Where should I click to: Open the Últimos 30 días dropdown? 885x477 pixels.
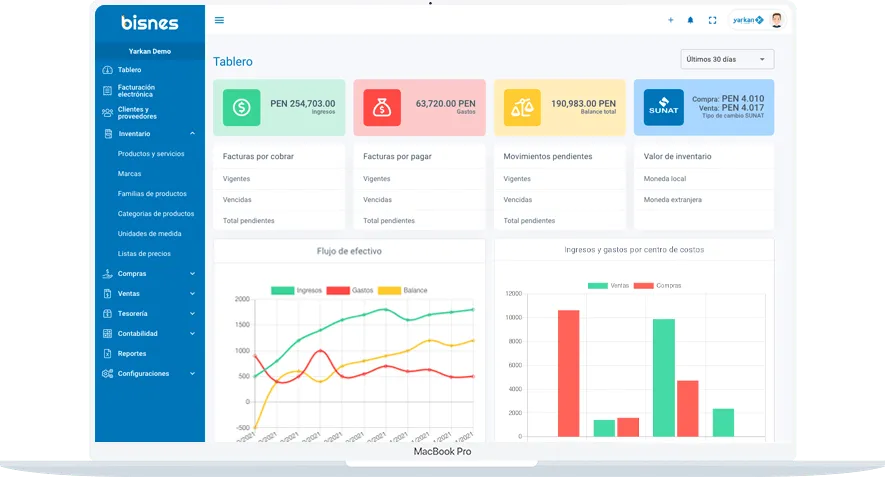click(x=727, y=59)
